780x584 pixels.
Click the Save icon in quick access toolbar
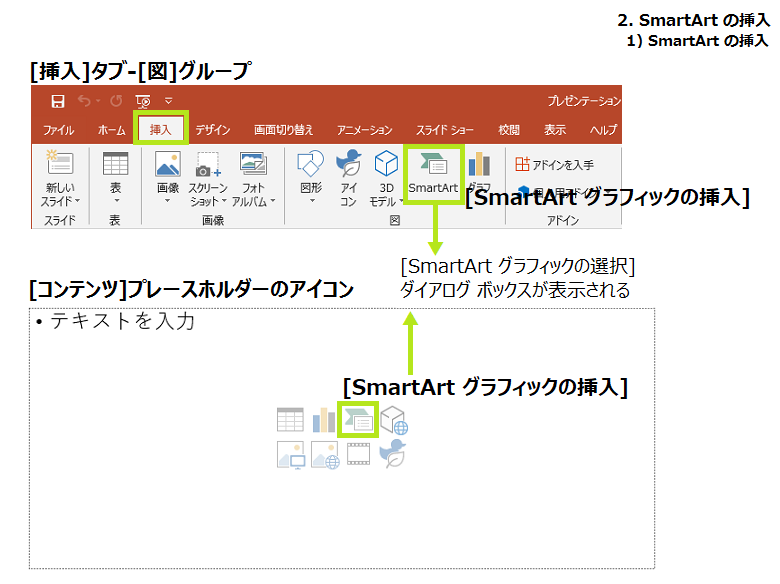click(58, 101)
